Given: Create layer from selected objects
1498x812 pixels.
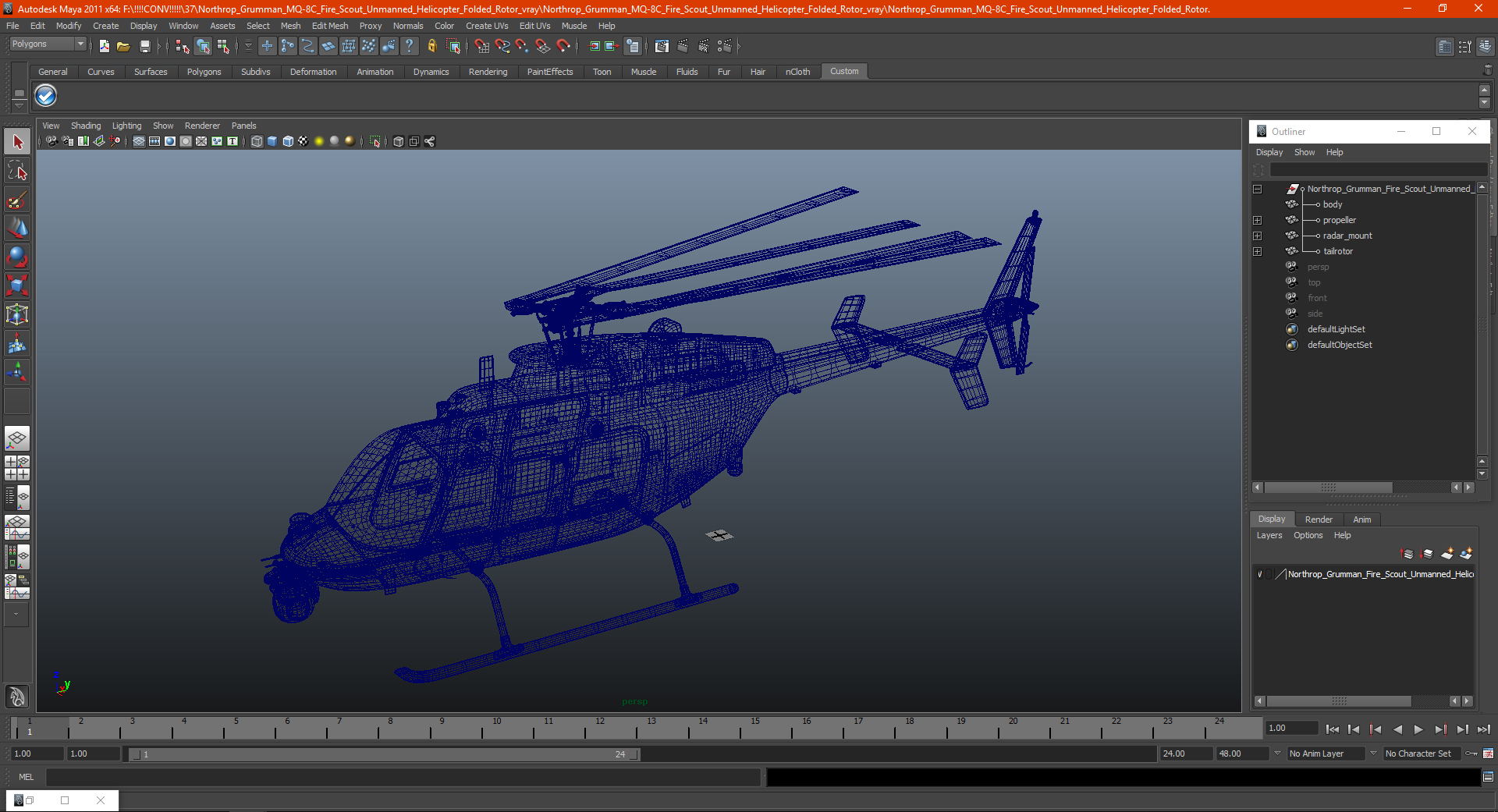Looking at the screenshot, I should point(1466,554).
